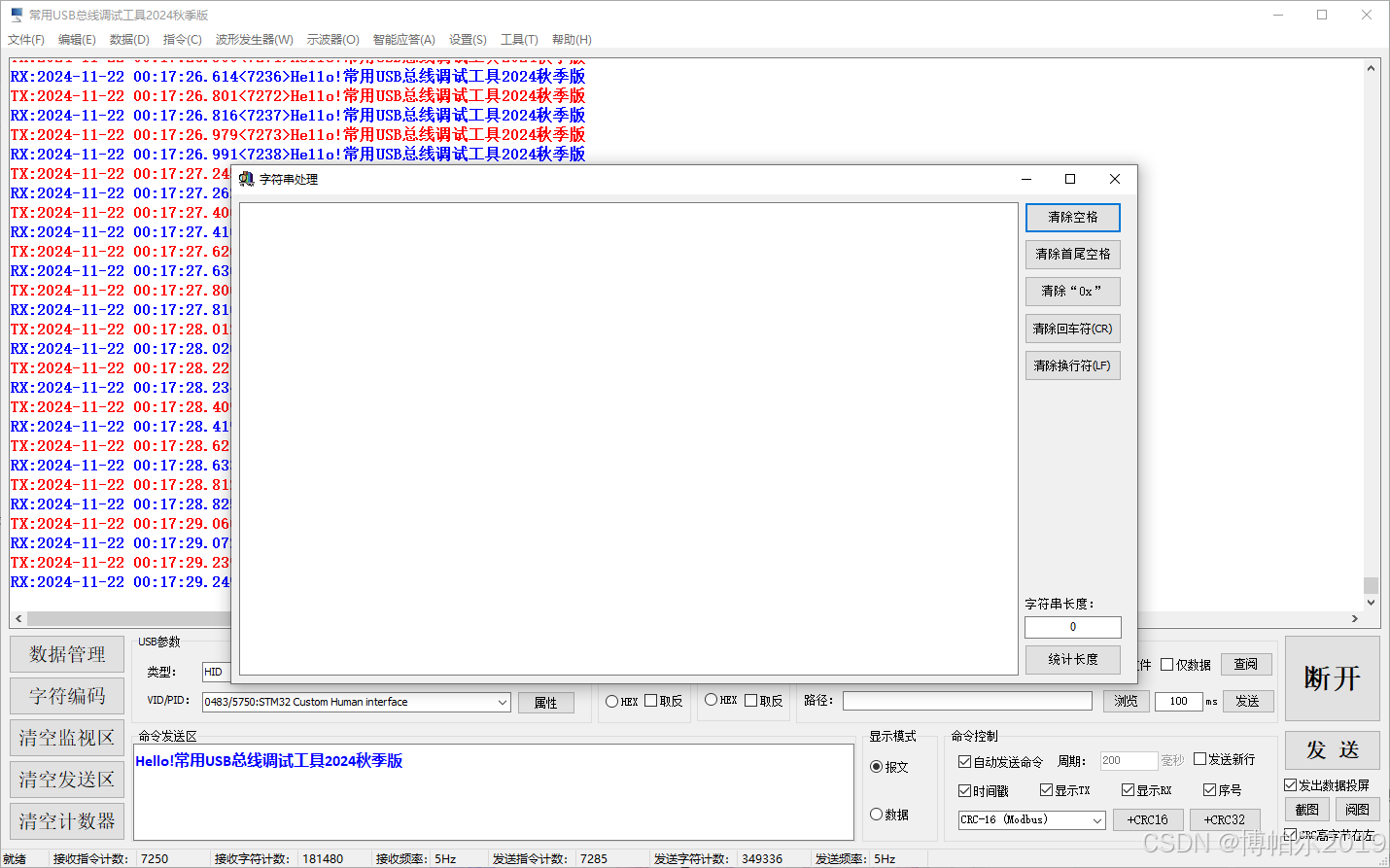Click the 清空发送区 button
1390x868 pixels.
(67, 780)
